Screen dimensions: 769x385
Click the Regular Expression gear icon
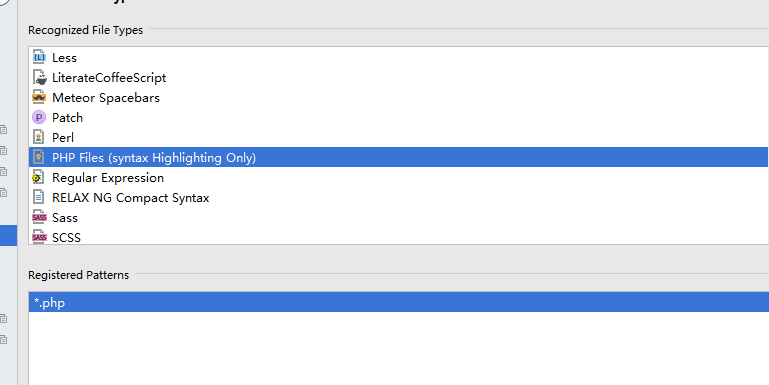point(39,178)
